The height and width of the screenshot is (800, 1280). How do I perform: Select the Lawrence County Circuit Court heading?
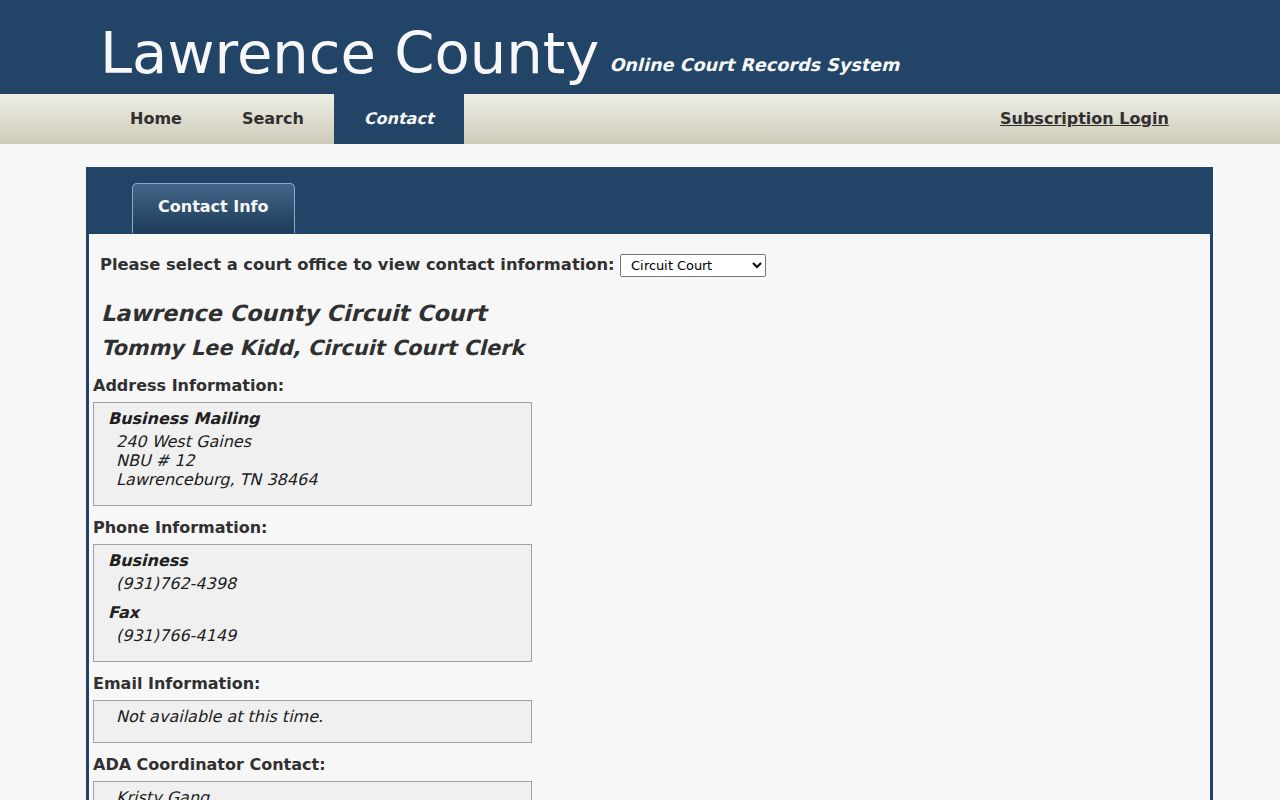click(x=294, y=313)
